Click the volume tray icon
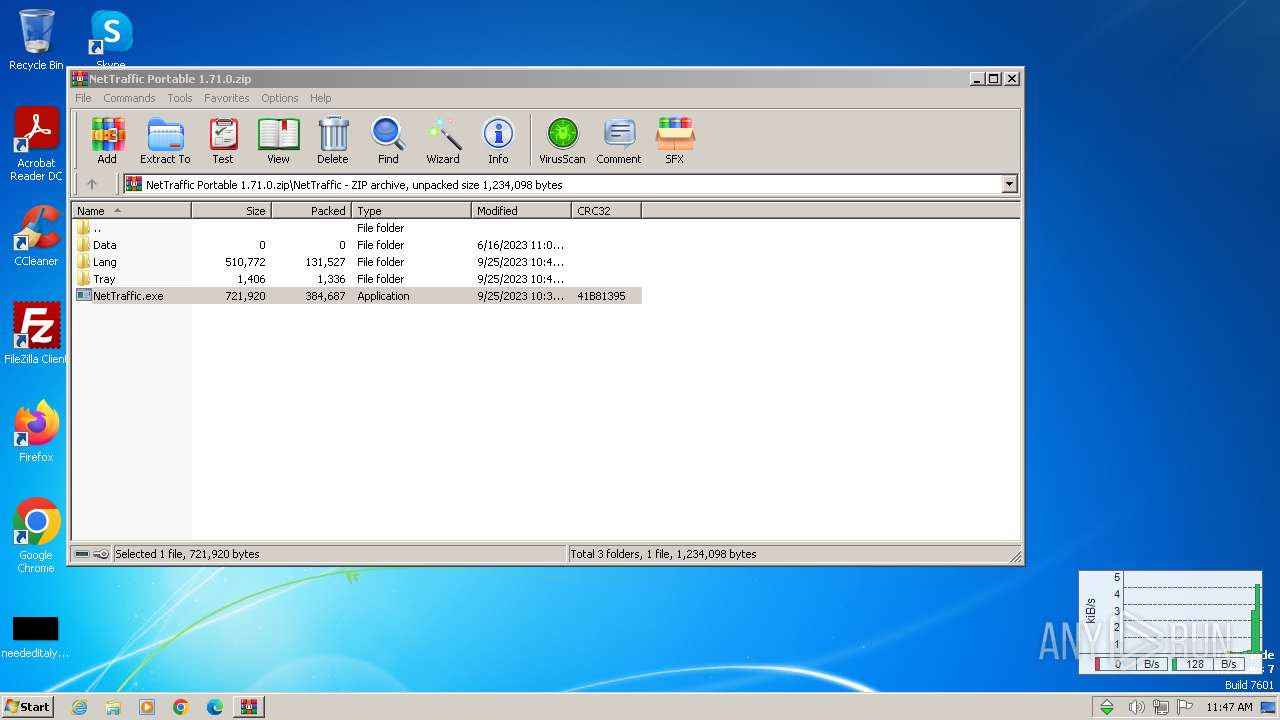Viewport: 1280px width, 720px height. point(1136,707)
